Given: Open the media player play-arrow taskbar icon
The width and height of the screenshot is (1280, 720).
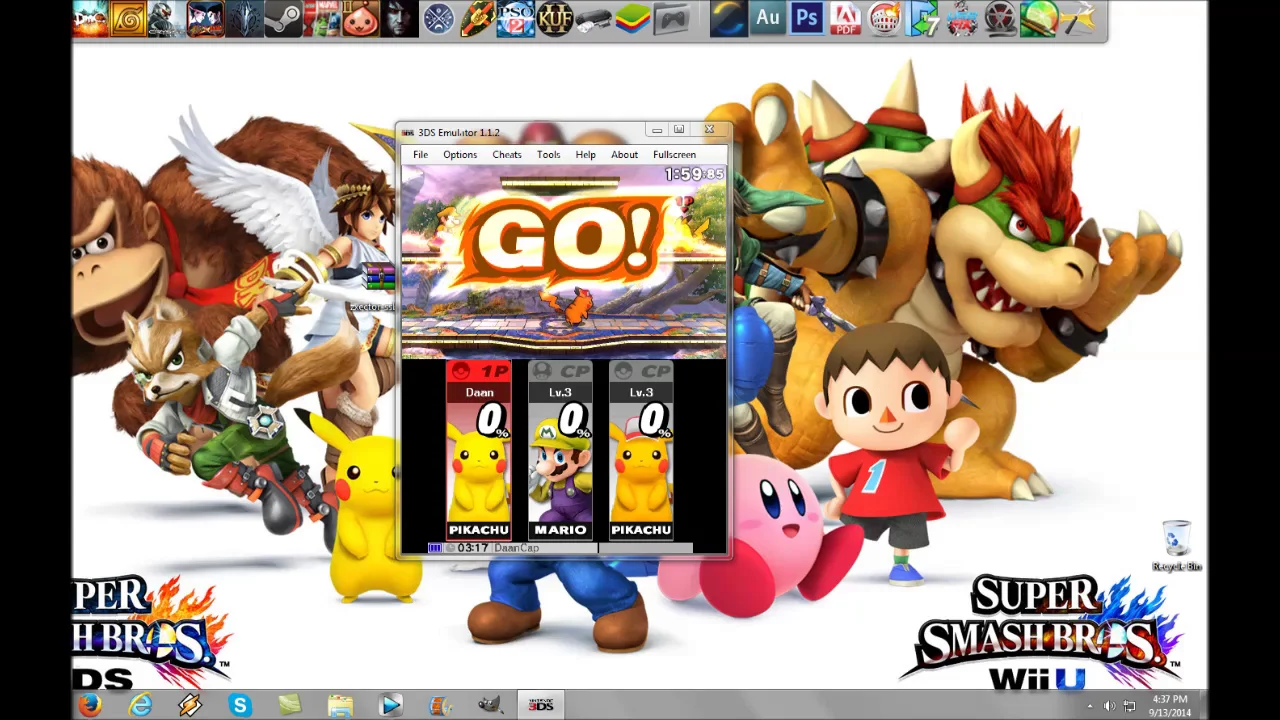Looking at the screenshot, I should click(x=390, y=705).
